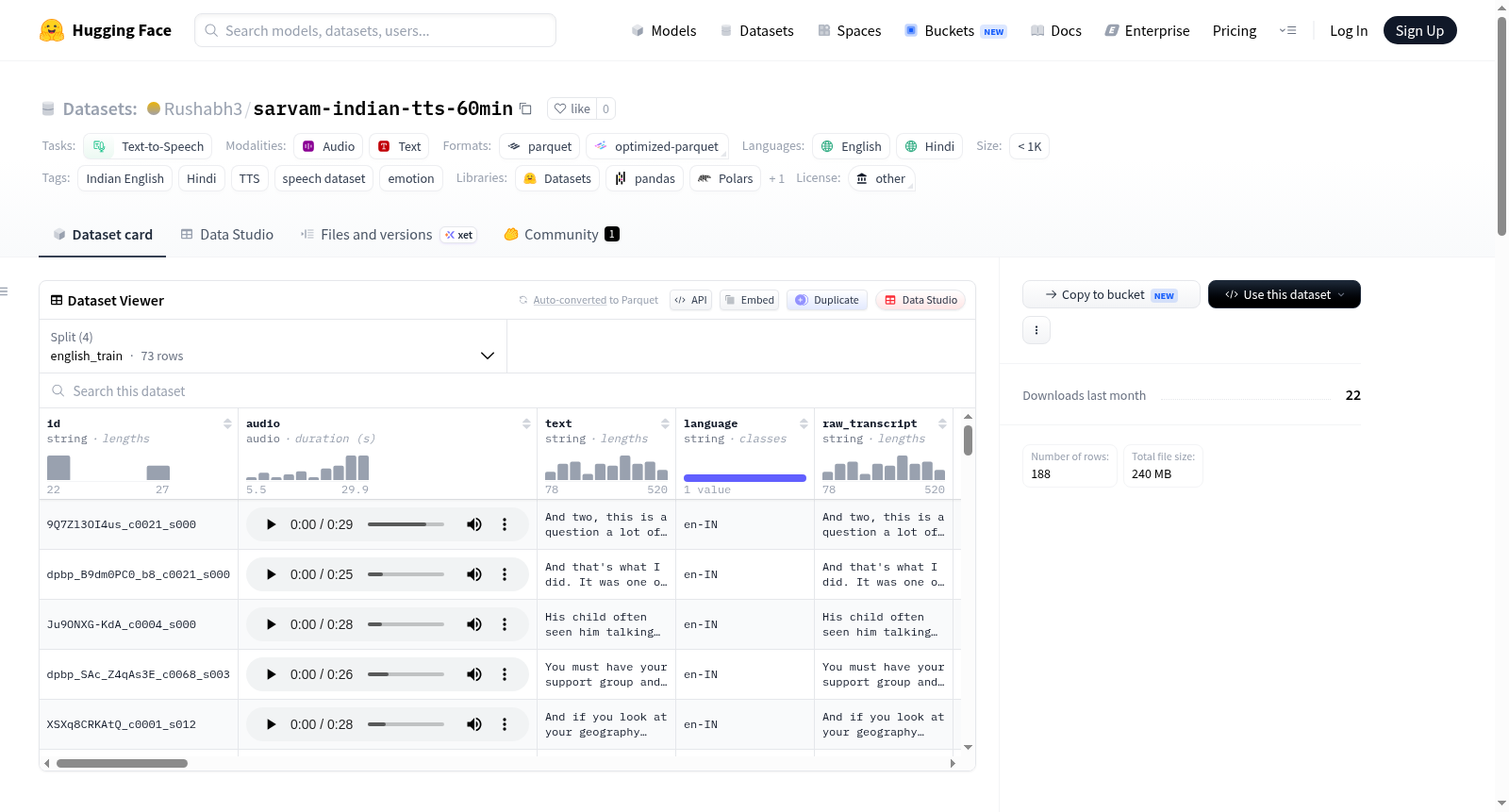1509x812 pixels.
Task: Click Copy to bucket button
Action: (x=1111, y=294)
